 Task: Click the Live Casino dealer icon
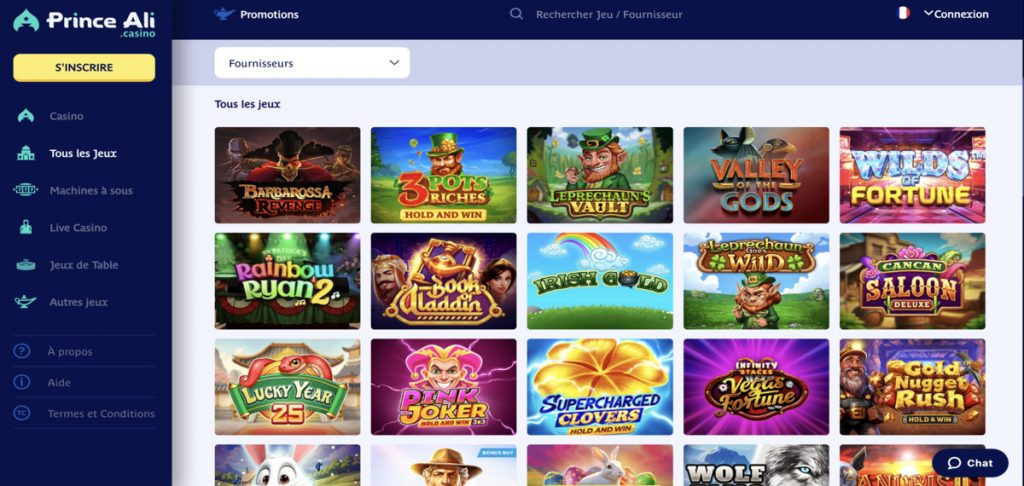[25, 227]
